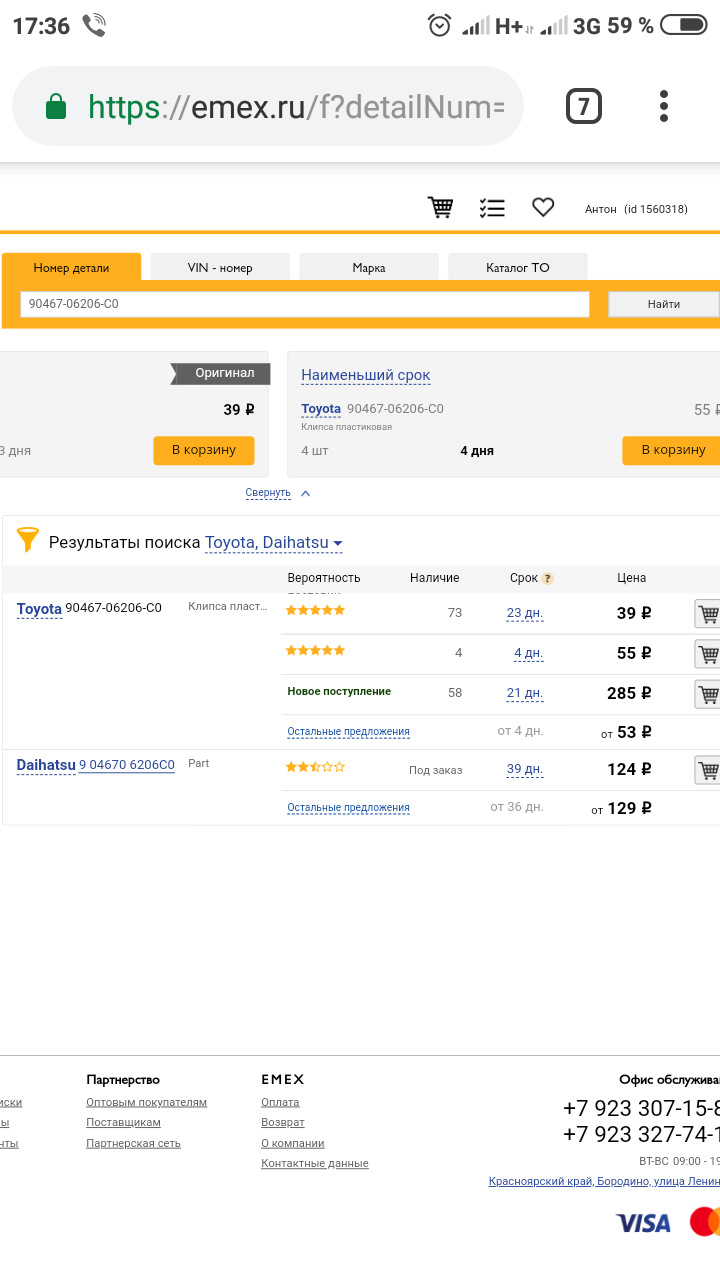Click the 23 дн. delivery term

pos(525,613)
